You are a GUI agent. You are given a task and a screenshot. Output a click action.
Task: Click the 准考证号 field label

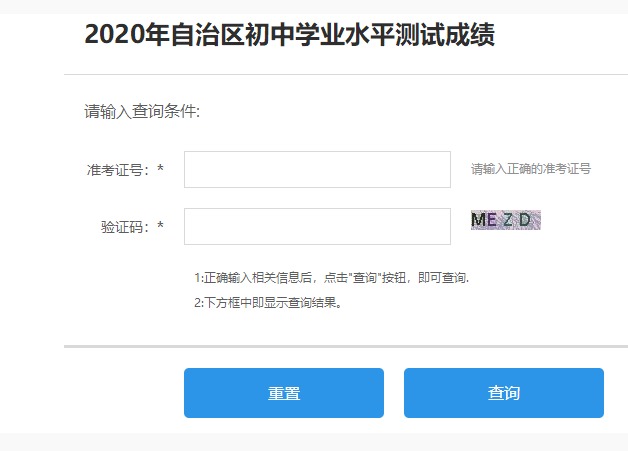[x=117, y=170]
